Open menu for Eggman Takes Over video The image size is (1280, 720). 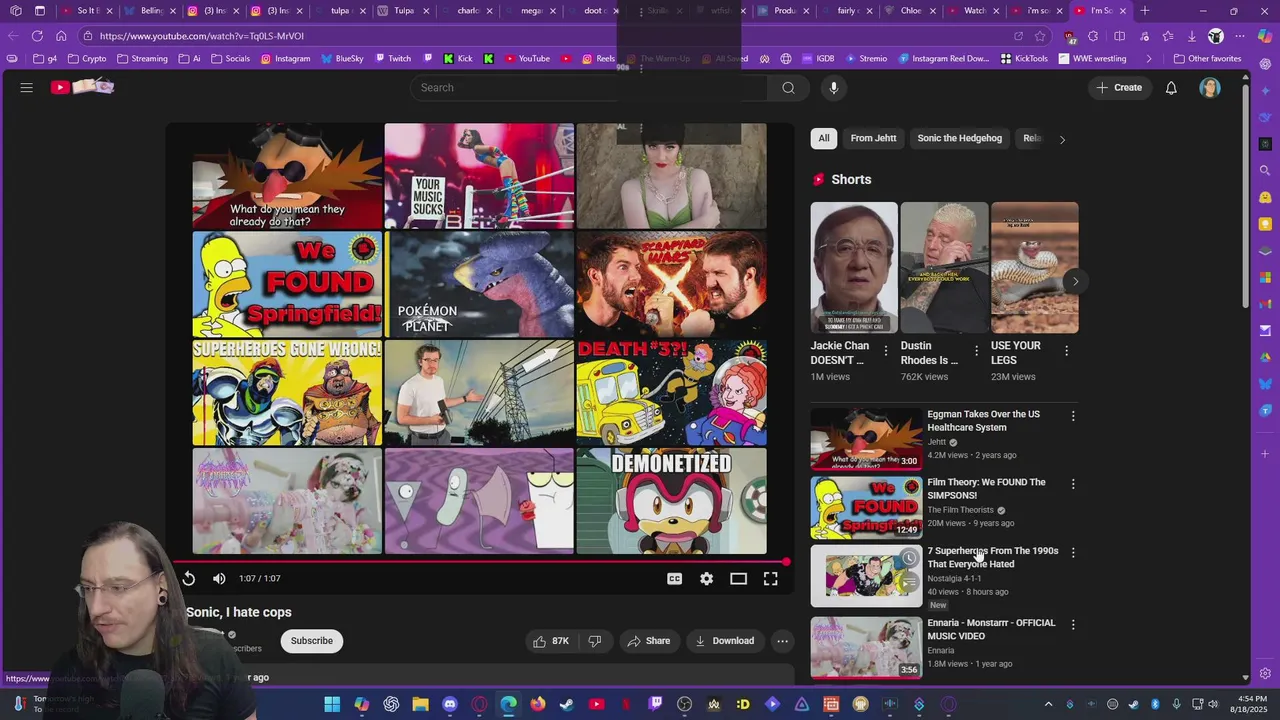coord(1073,416)
